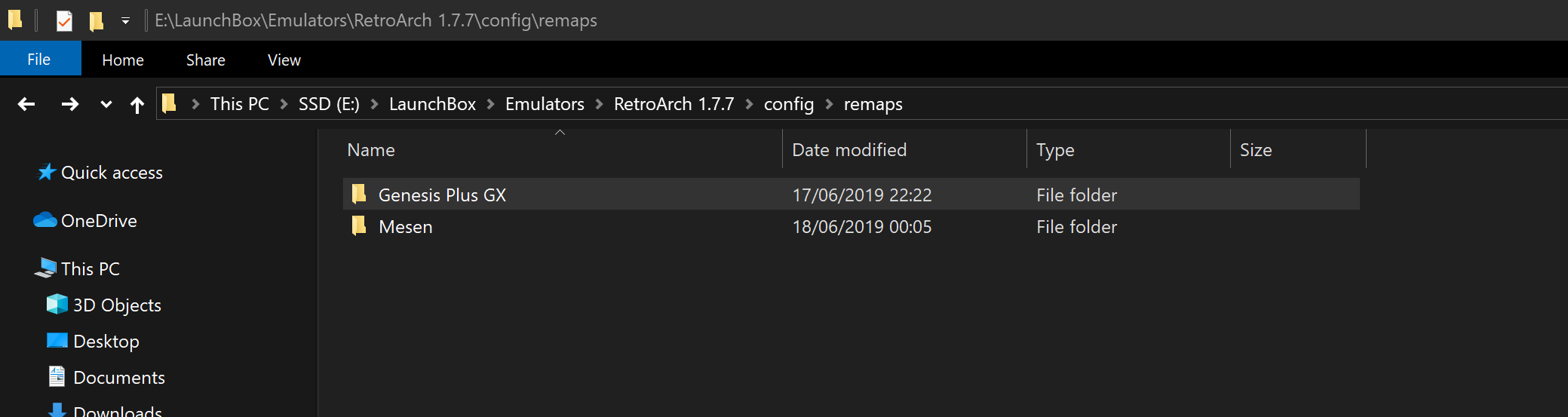Navigate to LaunchBox in breadcrumb path
Screen dimensions: 1568x417
[432, 104]
